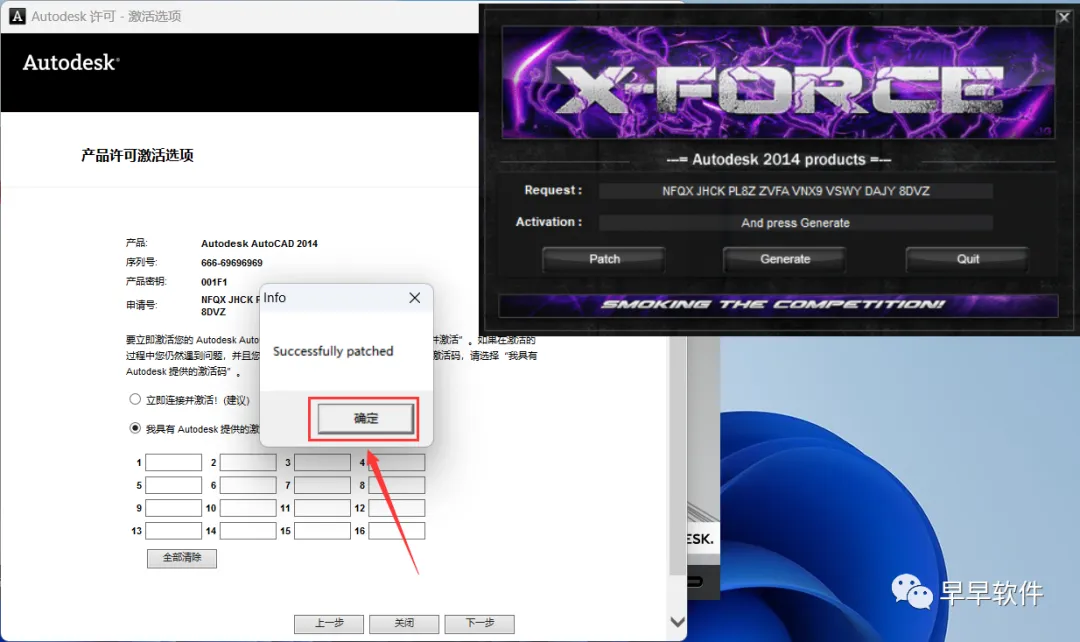Click activation code field 3

click(322, 462)
